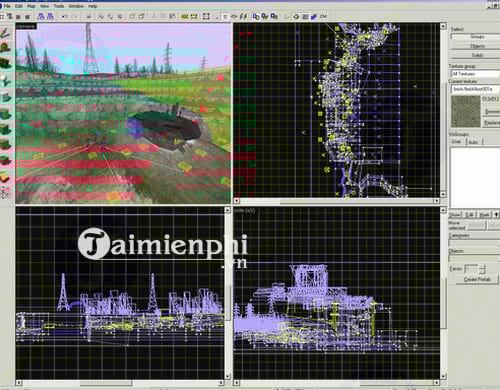Select the Camera tool
Viewport: 500px width, 390px height.
pos(6,62)
